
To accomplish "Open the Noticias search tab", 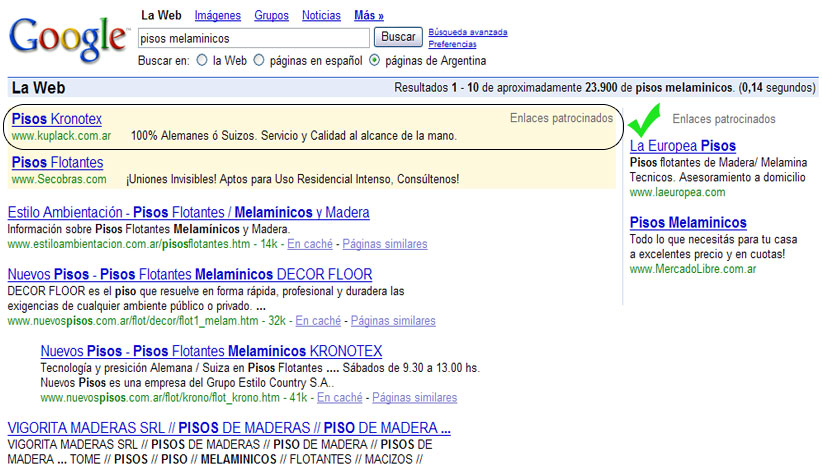I will point(321,16).
